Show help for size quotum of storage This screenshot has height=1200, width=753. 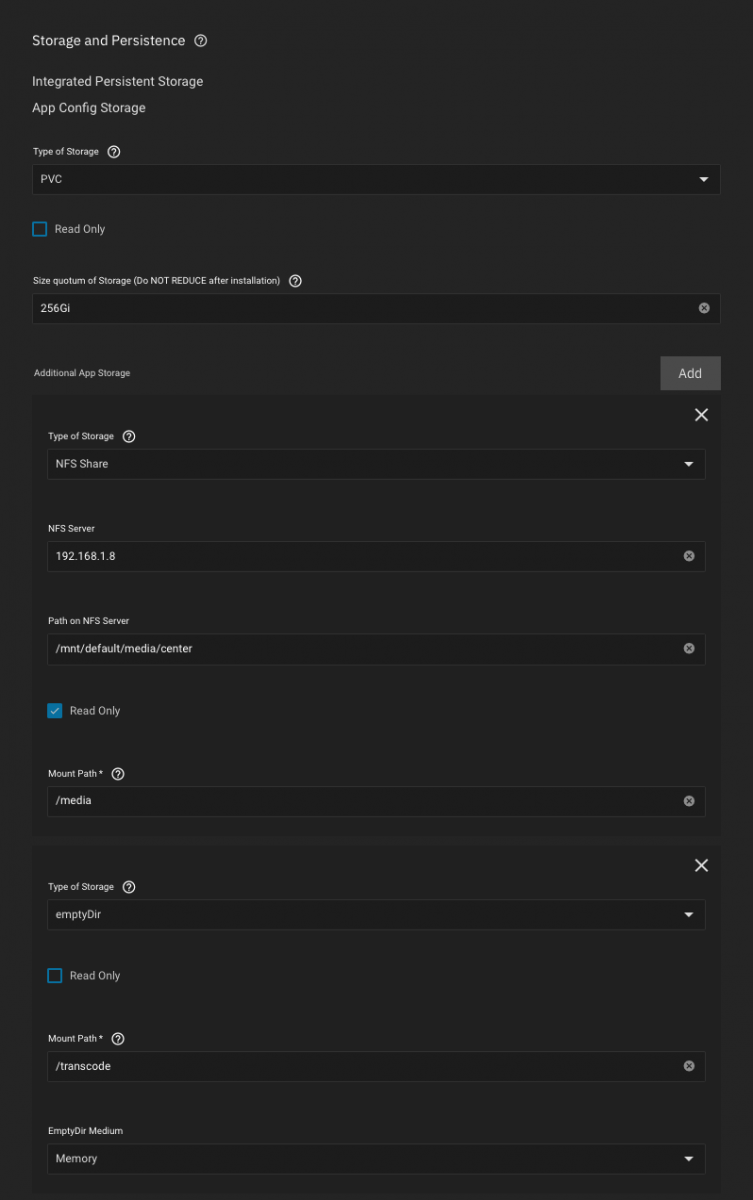295,281
